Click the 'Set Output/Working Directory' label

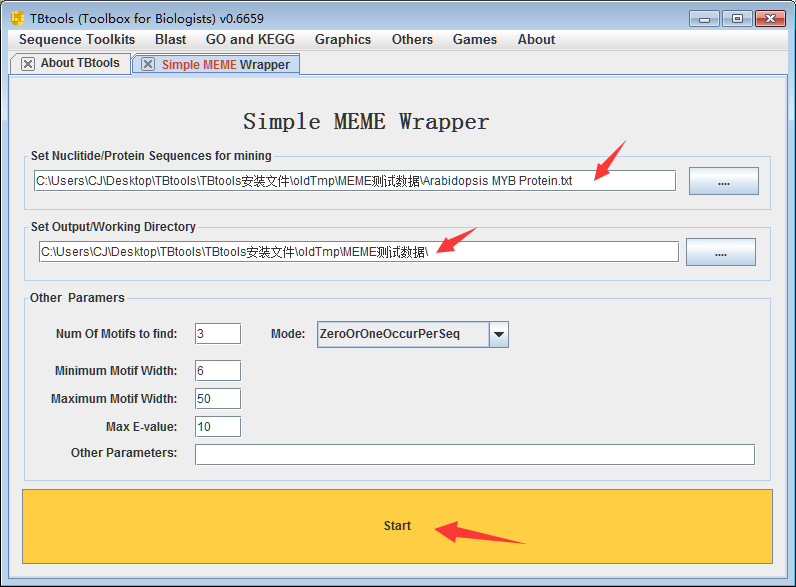point(113,226)
